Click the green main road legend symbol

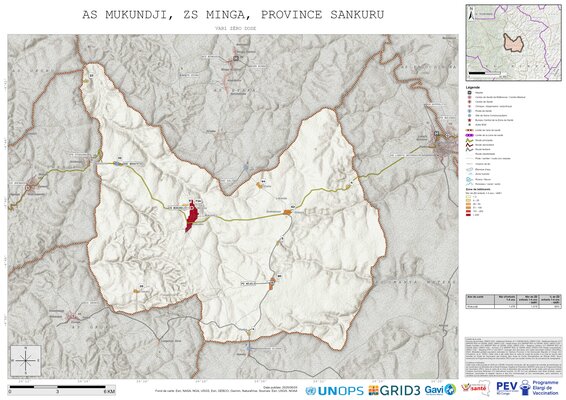click(469, 140)
